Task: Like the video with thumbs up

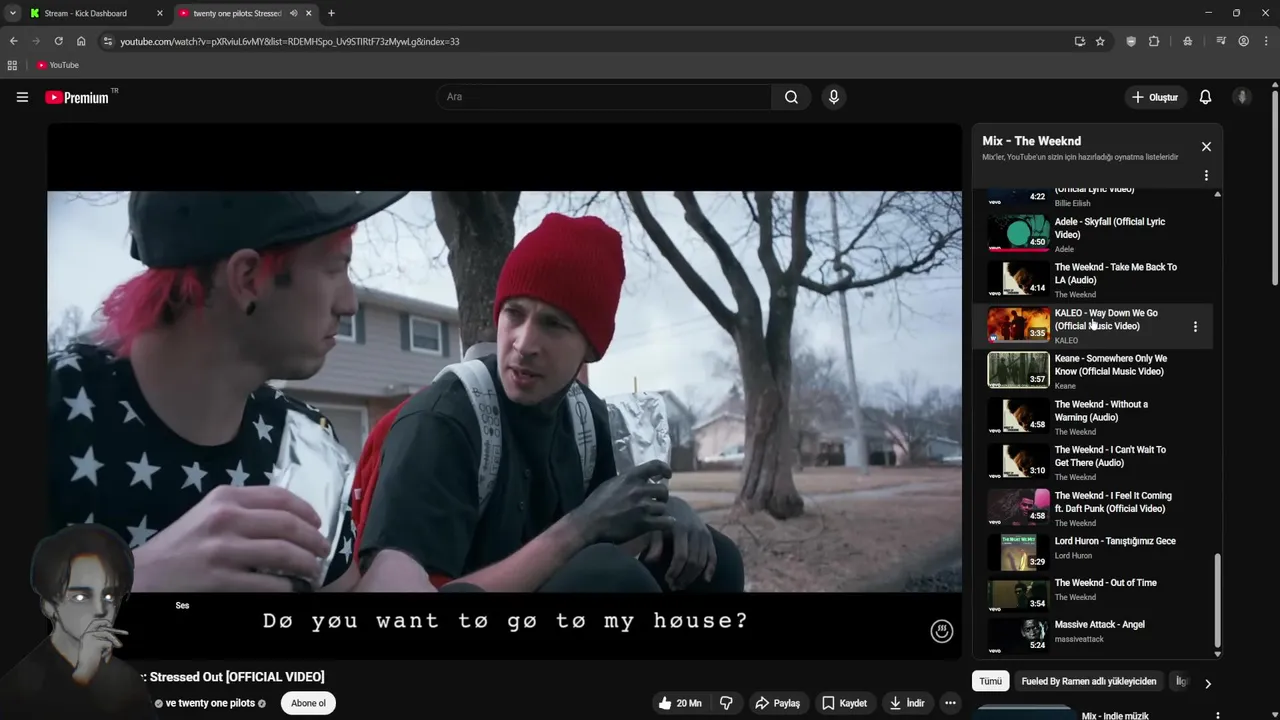Action: click(x=680, y=703)
